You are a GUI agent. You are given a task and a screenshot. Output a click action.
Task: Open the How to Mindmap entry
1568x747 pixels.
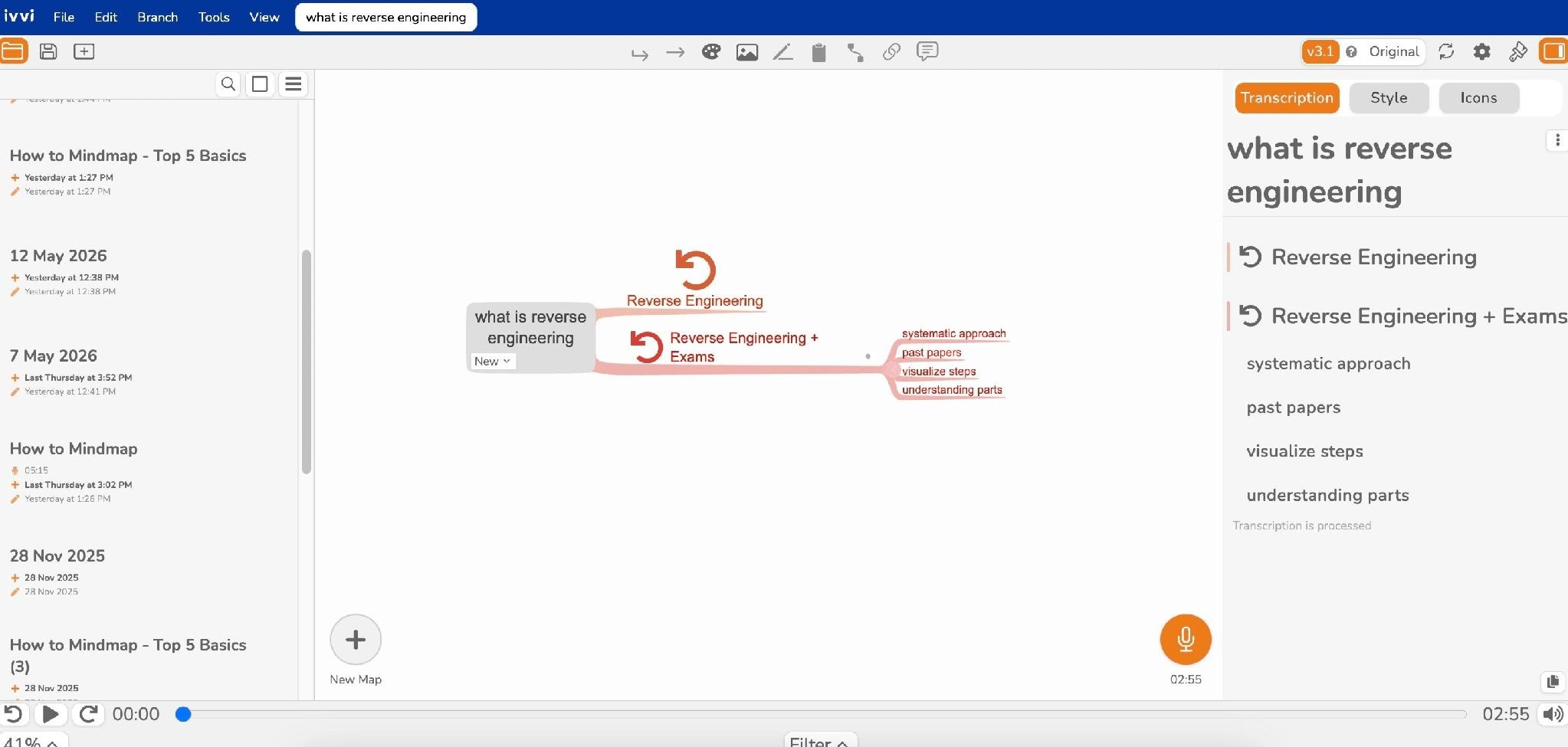click(x=74, y=449)
